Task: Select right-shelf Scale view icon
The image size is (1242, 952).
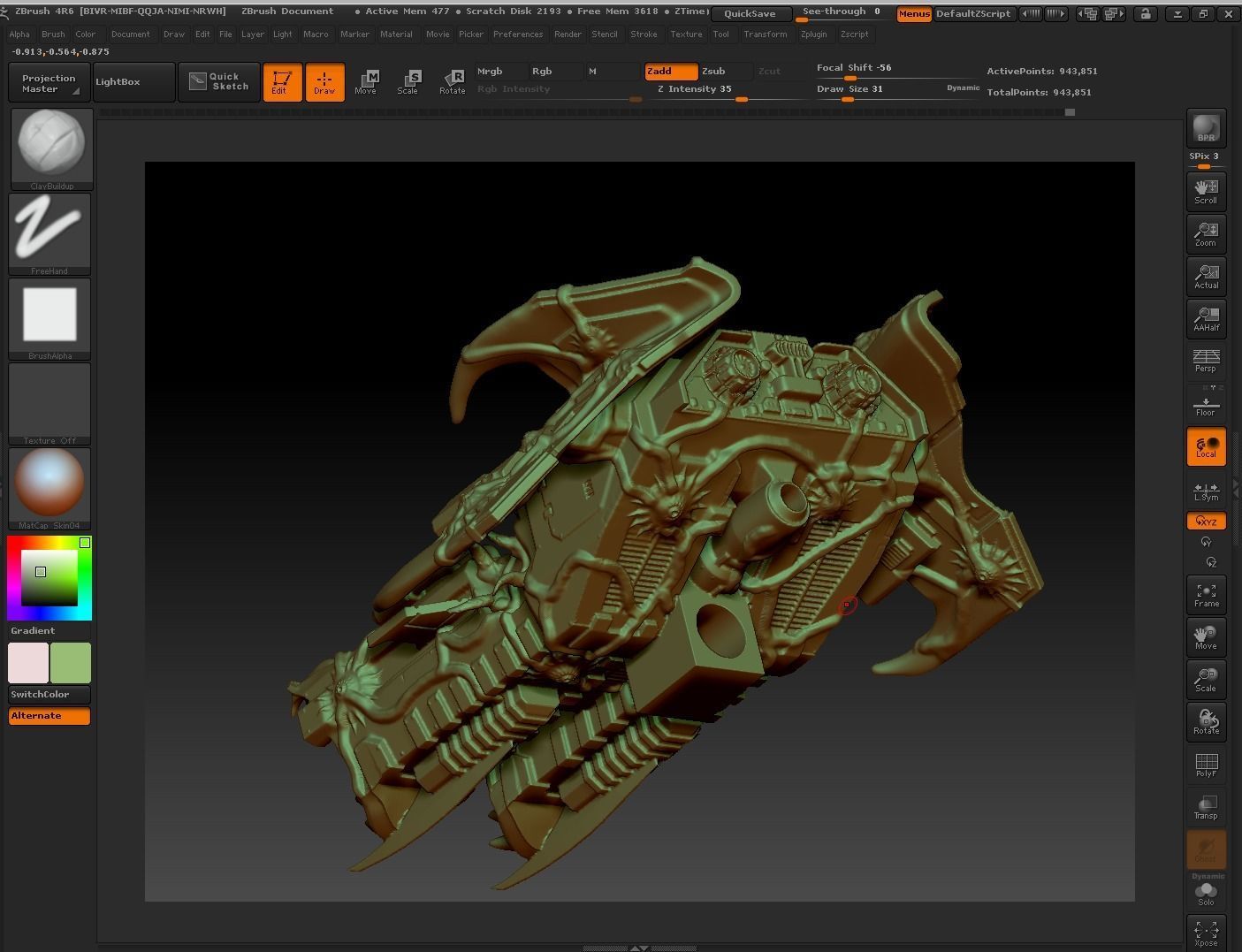Action: coord(1206,679)
